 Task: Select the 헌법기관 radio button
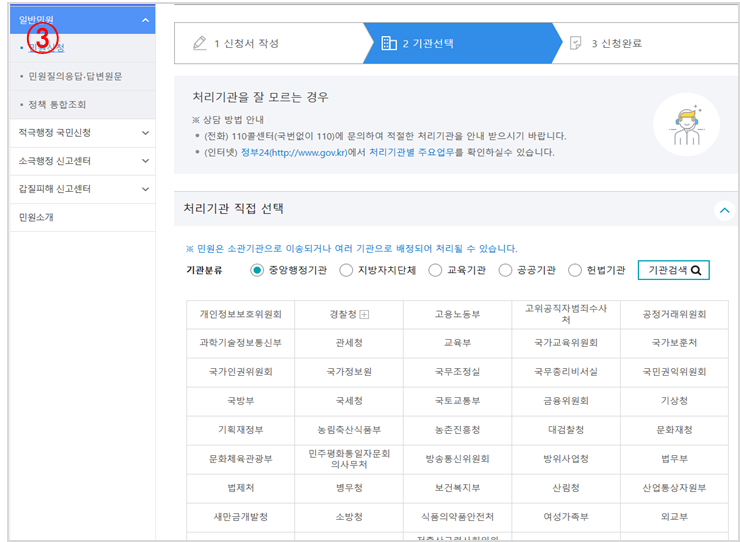[575, 271]
